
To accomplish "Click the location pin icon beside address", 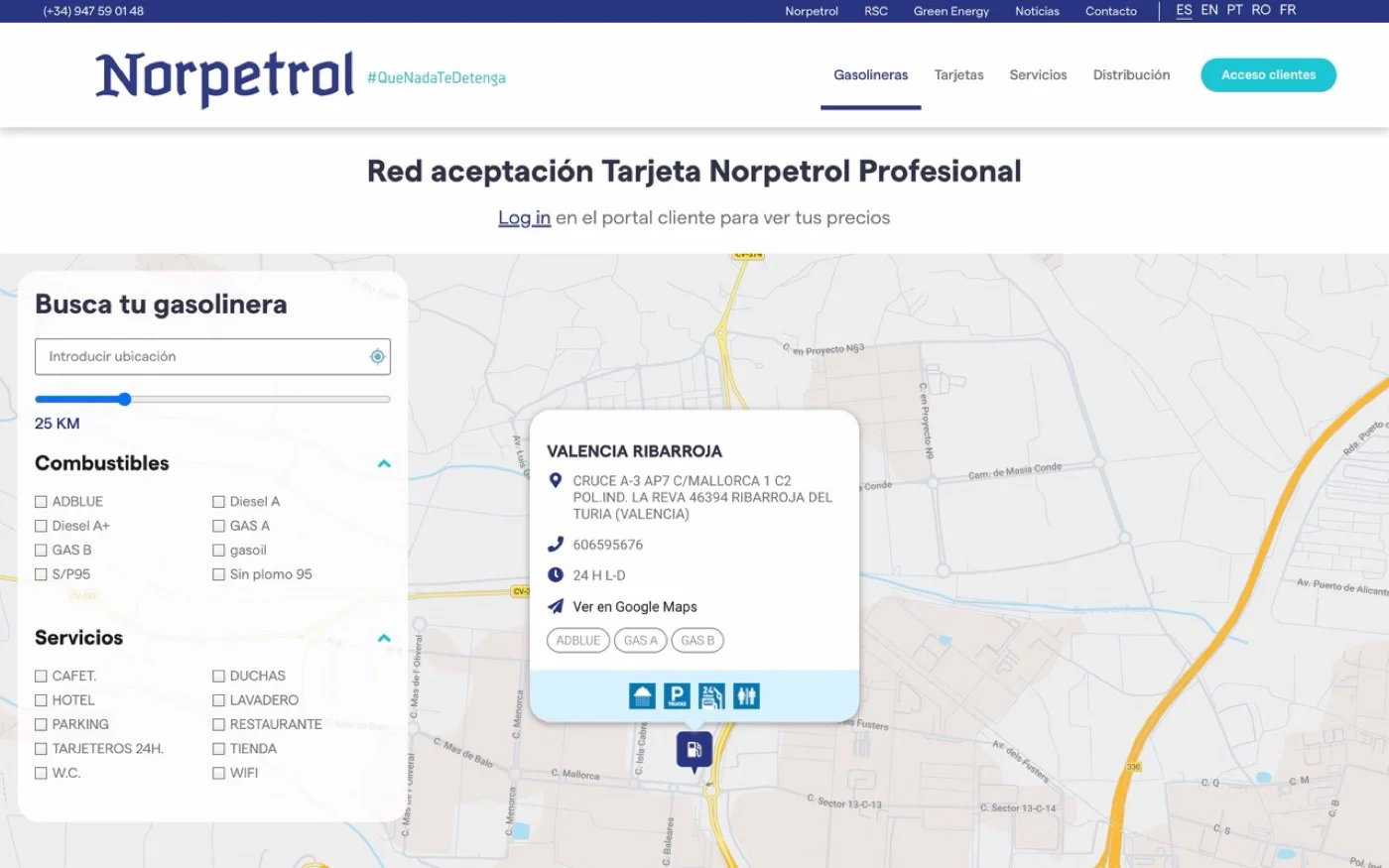I will click(556, 480).
